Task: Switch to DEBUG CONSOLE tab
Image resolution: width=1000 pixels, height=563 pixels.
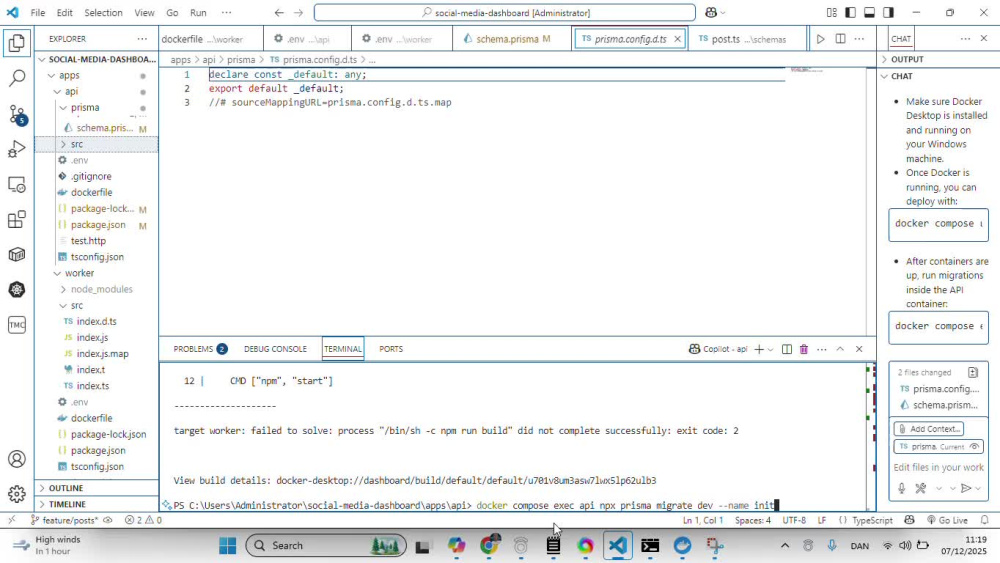Action: click(275, 349)
